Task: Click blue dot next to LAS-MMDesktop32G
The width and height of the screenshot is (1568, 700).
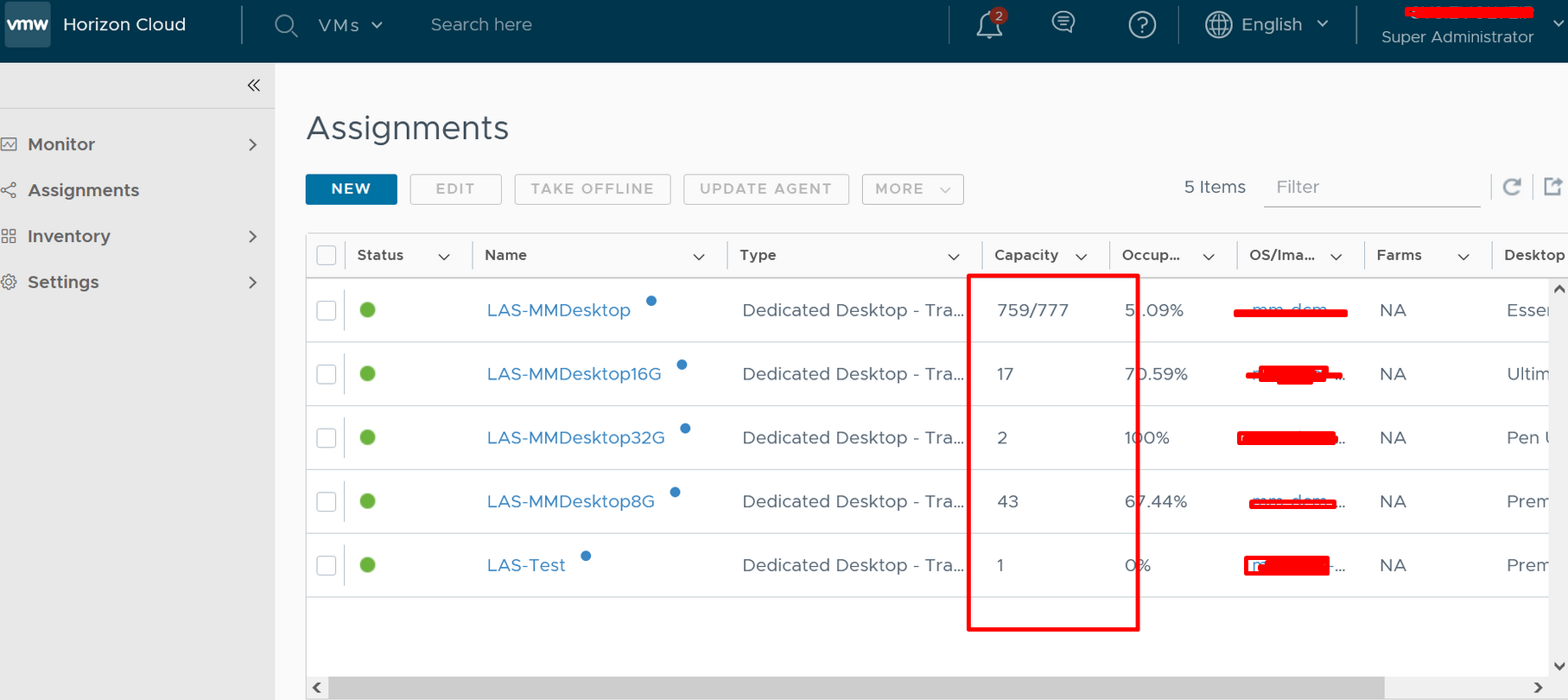Action: point(685,429)
